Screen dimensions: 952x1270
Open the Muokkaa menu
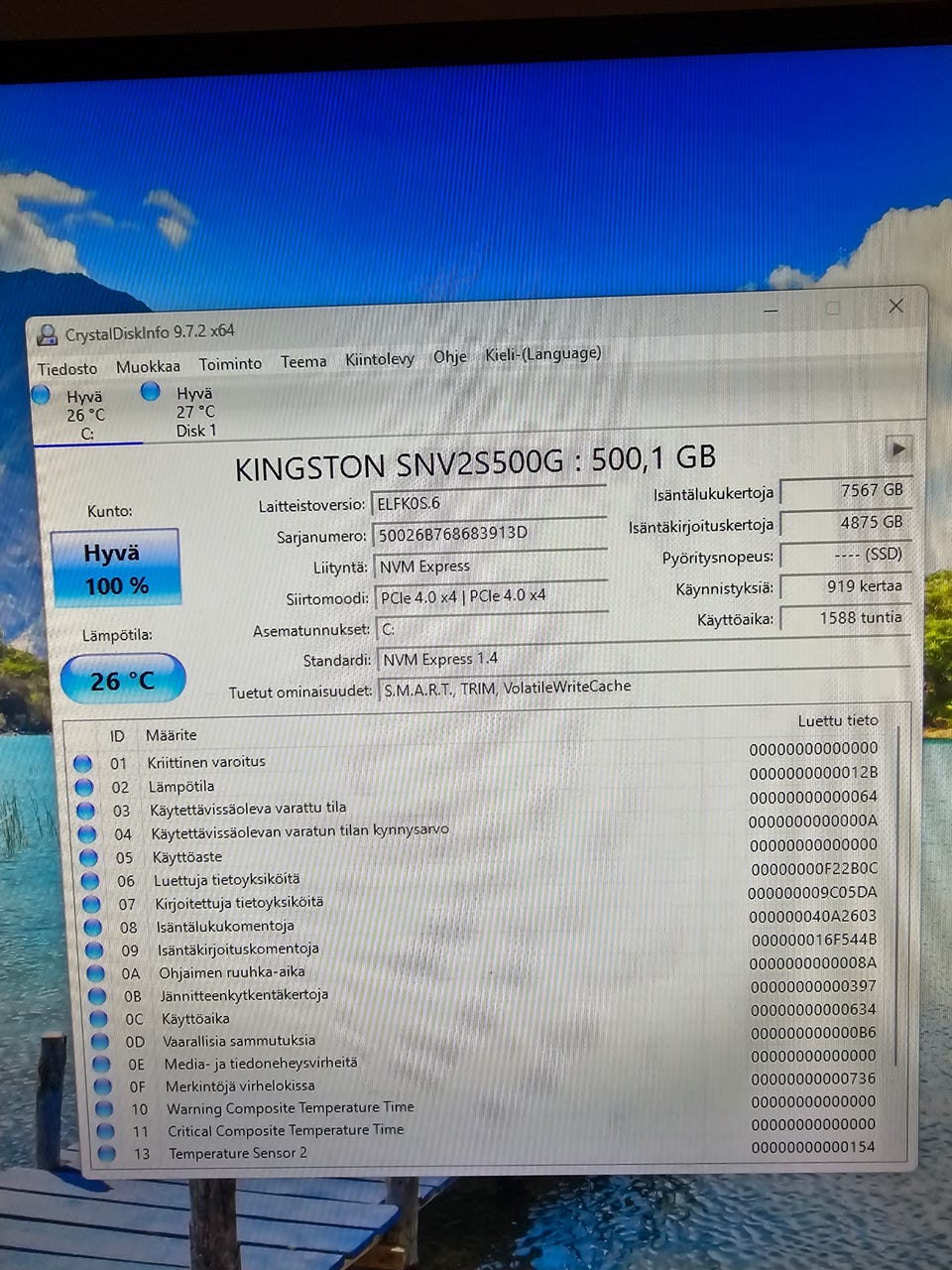148,366
